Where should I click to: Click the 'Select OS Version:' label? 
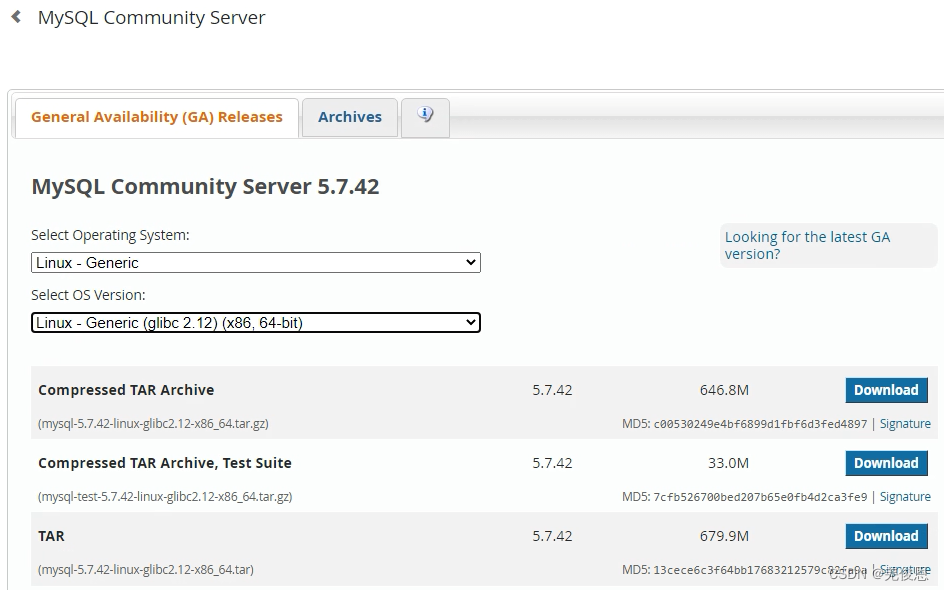coord(88,295)
